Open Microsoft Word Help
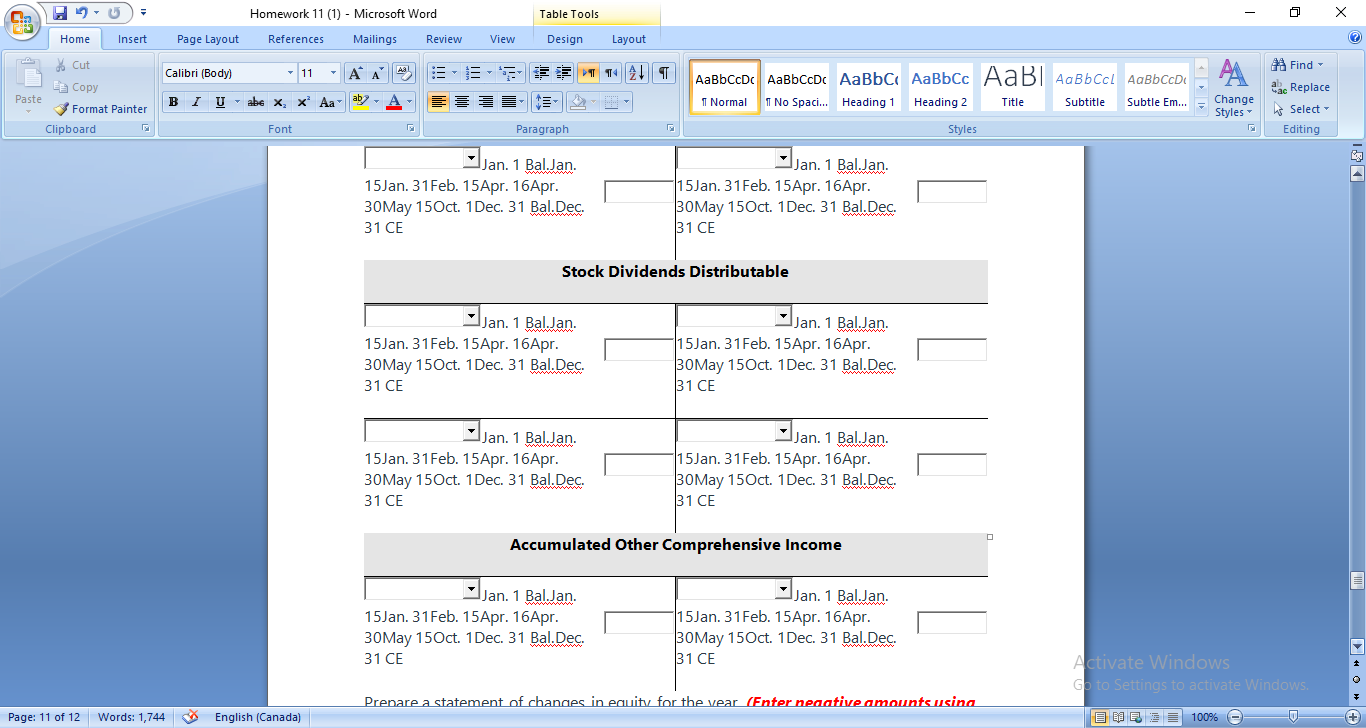Image resolution: width=1366 pixels, height=728 pixels. point(1354,38)
